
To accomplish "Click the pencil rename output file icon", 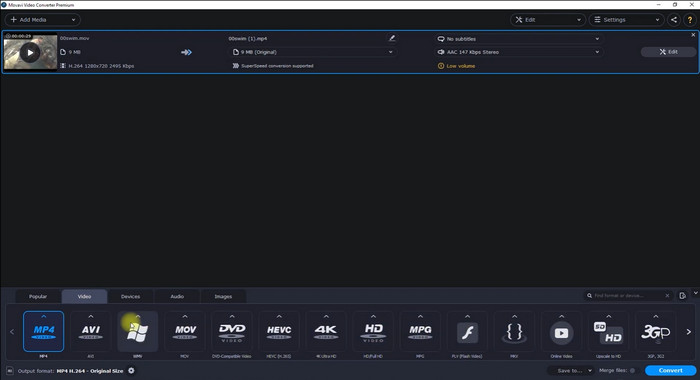I will [392, 38].
